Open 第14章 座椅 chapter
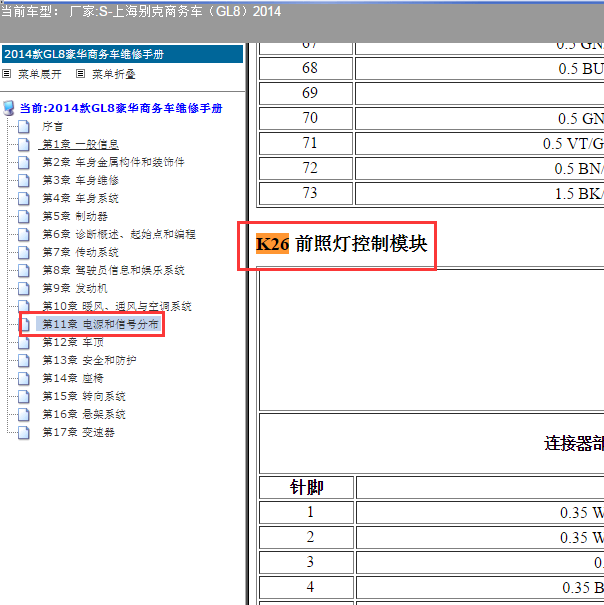The height and width of the screenshot is (605, 604). point(73,379)
